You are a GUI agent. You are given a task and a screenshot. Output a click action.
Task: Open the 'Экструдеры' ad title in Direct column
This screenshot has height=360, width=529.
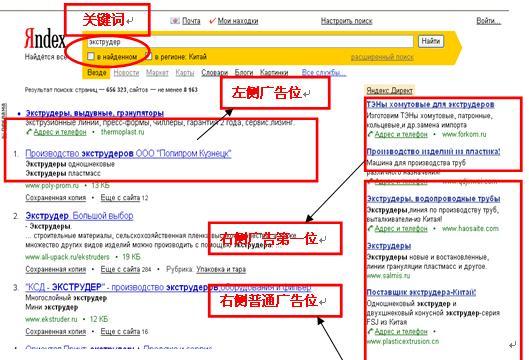(x=389, y=246)
